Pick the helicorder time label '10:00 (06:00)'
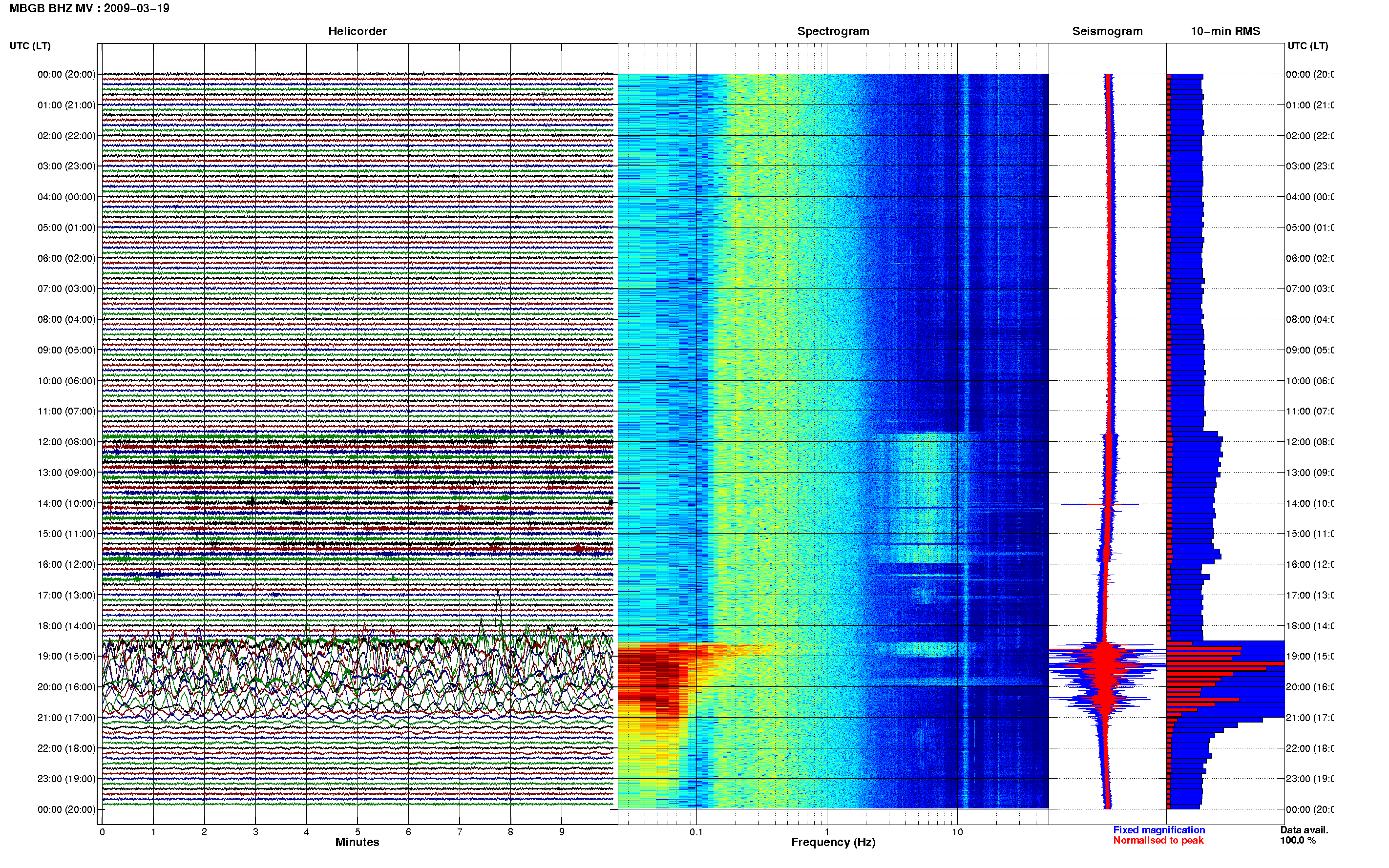Image resolution: width=1389 pixels, height=868 pixels. click(x=66, y=381)
